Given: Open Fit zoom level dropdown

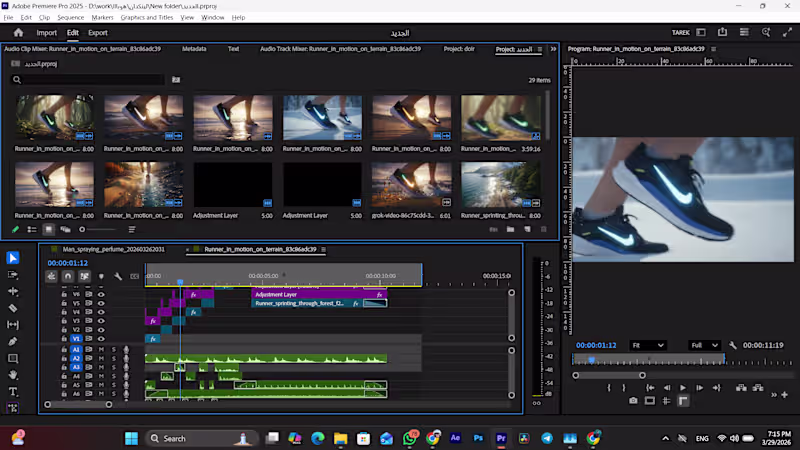Looking at the screenshot, I should tap(648, 345).
